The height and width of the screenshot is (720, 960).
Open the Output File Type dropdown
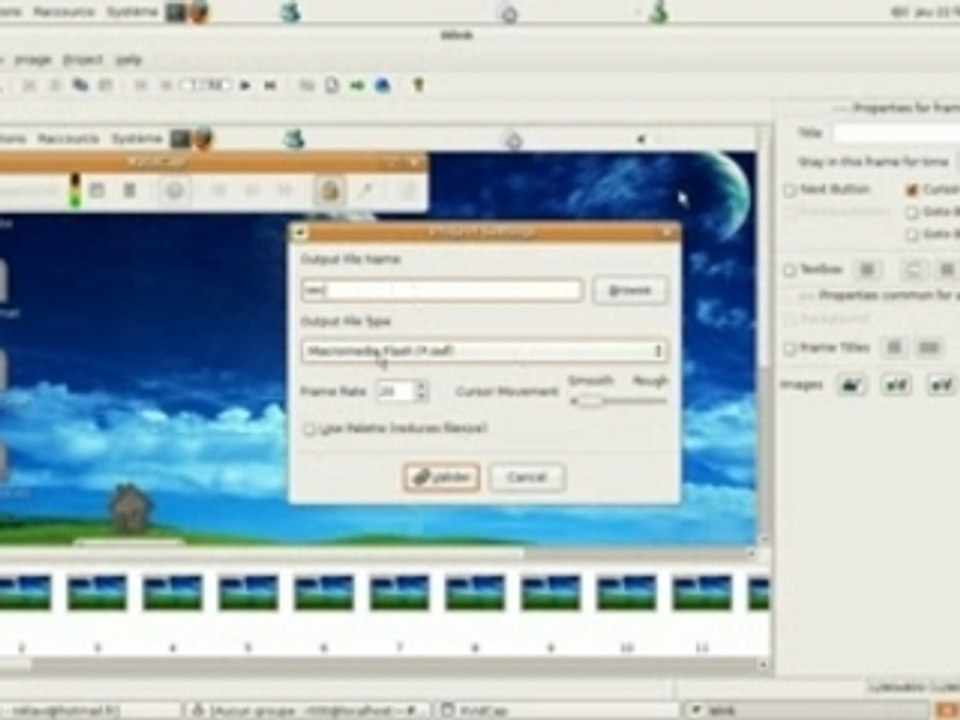click(x=484, y=351)
